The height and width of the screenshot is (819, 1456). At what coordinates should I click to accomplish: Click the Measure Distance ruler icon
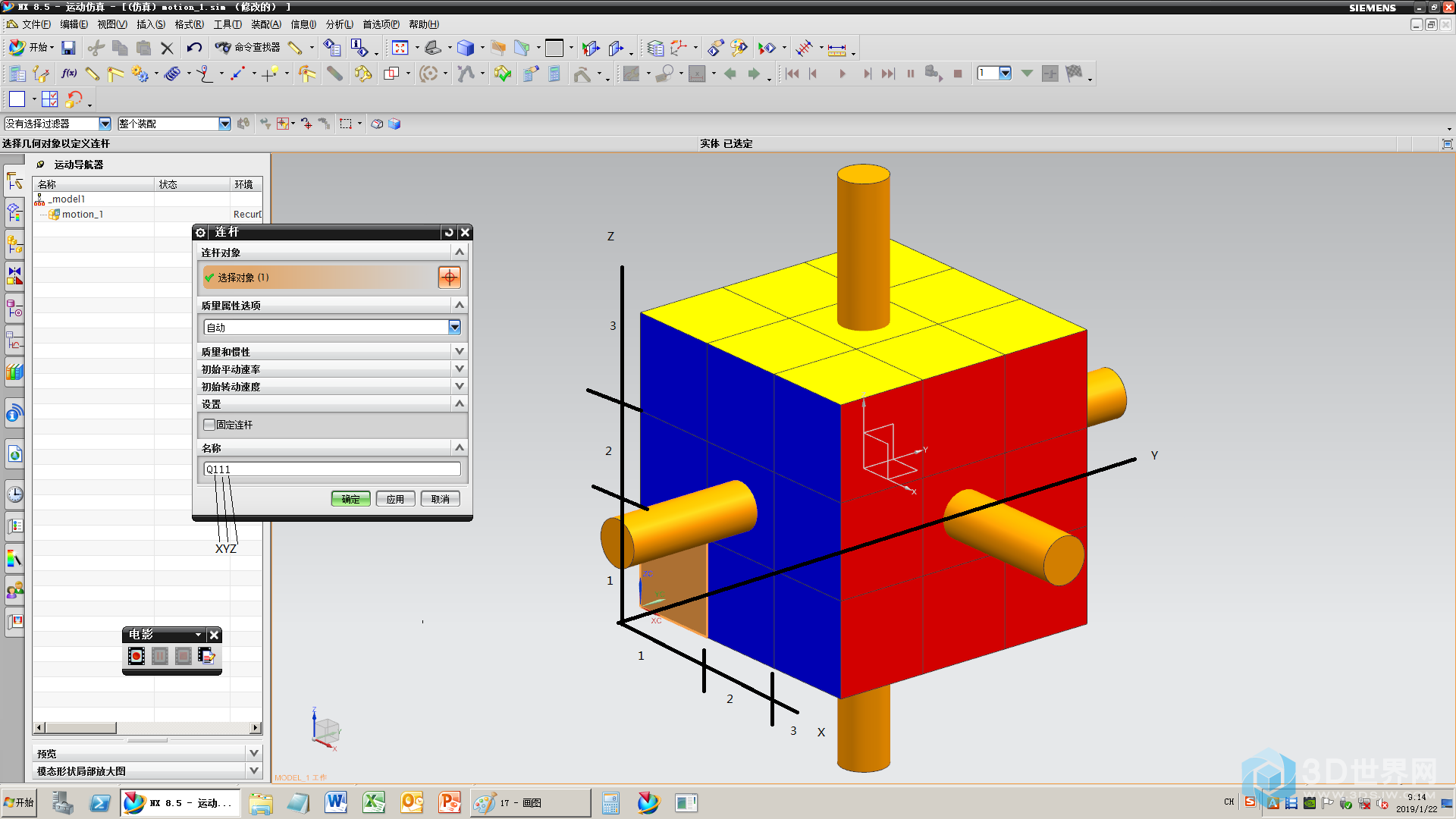tap(837, 49)
